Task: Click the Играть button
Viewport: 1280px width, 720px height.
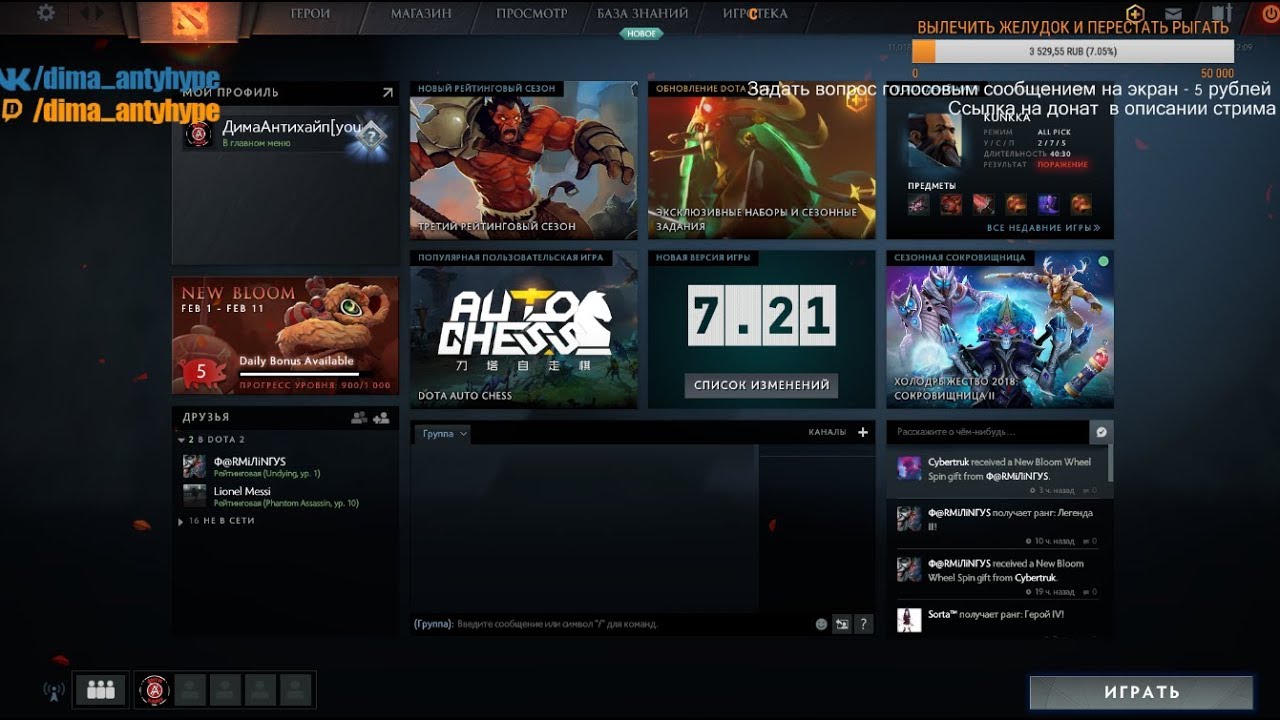Action: coord(1142,692)
